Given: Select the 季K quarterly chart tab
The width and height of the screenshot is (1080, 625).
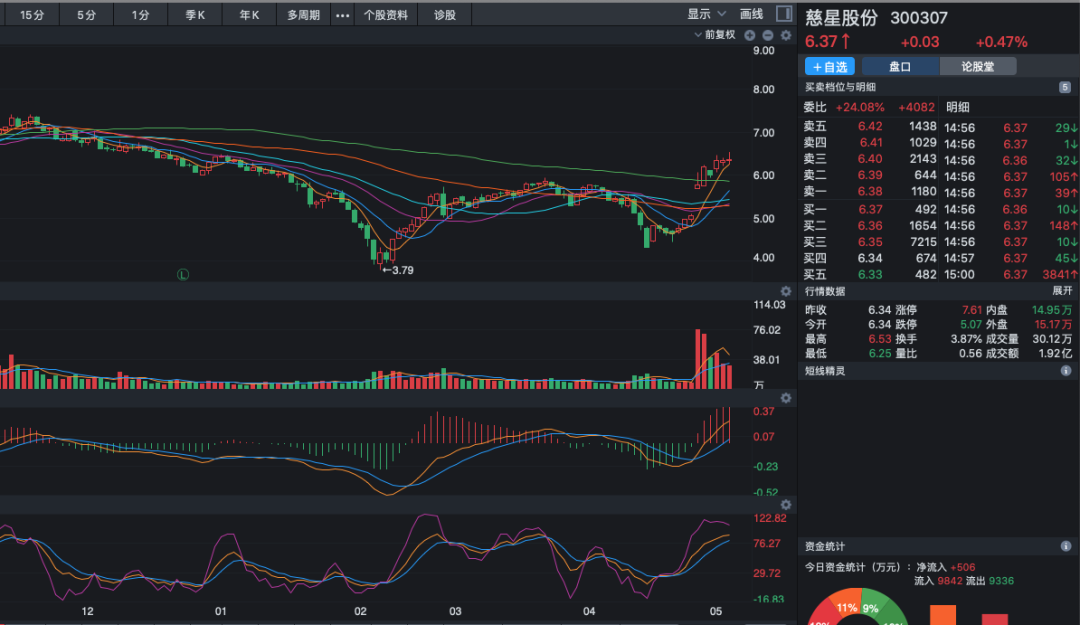Looking at the screenshot, I should click(x=195, y=14).
